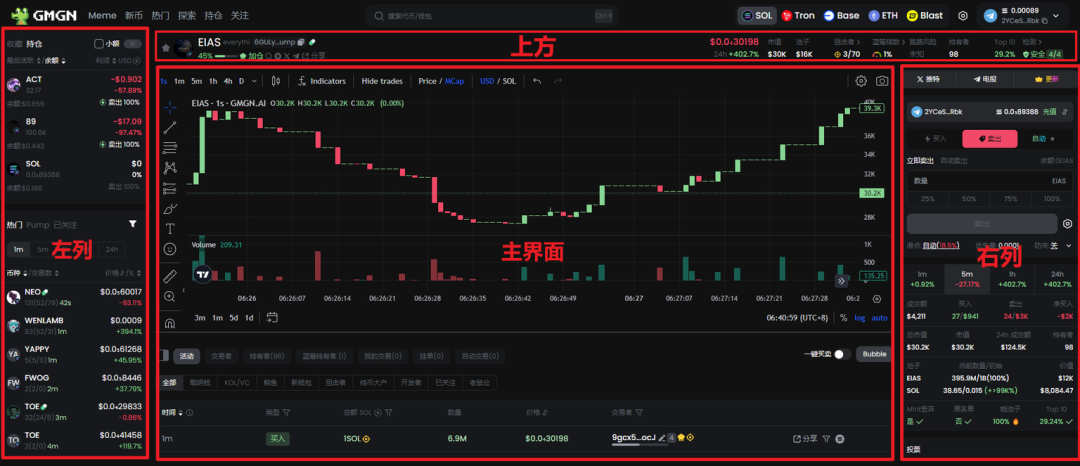Select the trend line drawing tool
Image resolution: width=1080 pixels, height=466 pixels.
coord(170,127)
